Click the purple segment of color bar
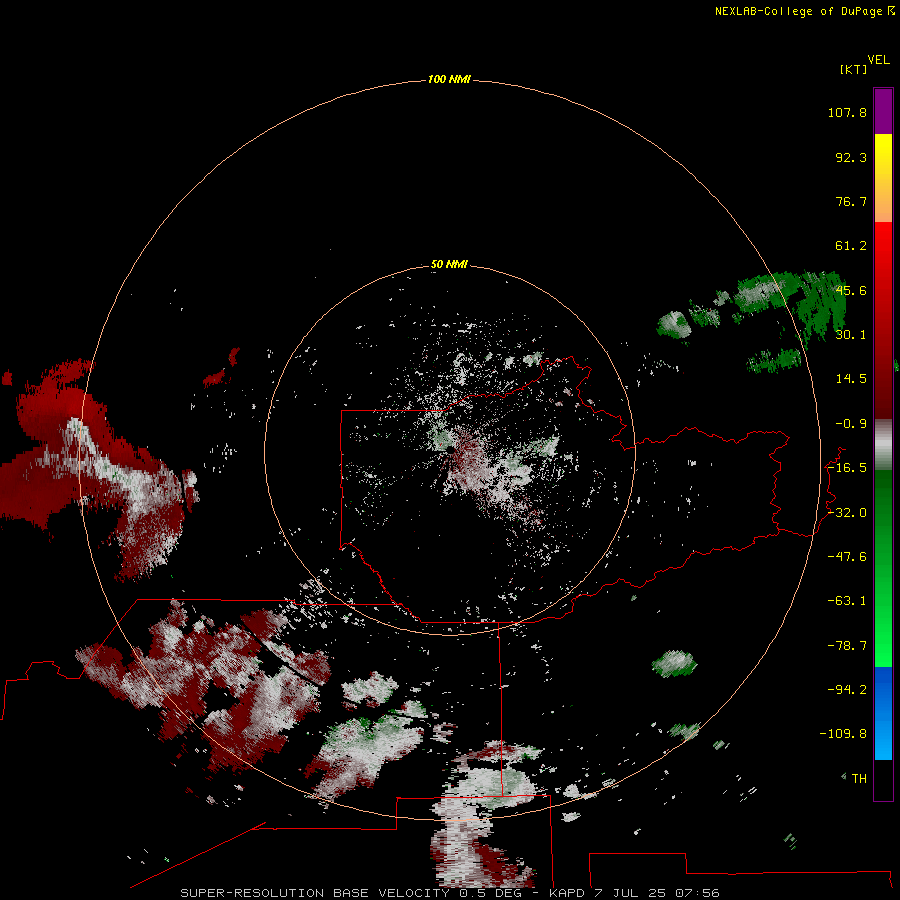Viewport: 900px width, 900px height. [883, 111]
